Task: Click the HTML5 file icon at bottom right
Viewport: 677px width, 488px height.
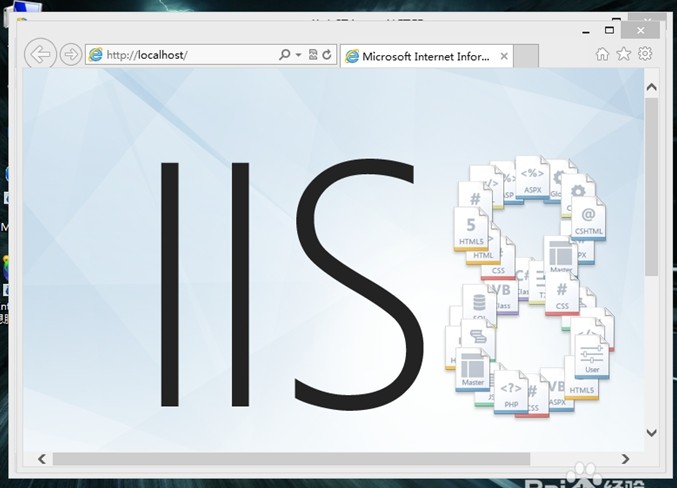Action: tap(582, 383)
